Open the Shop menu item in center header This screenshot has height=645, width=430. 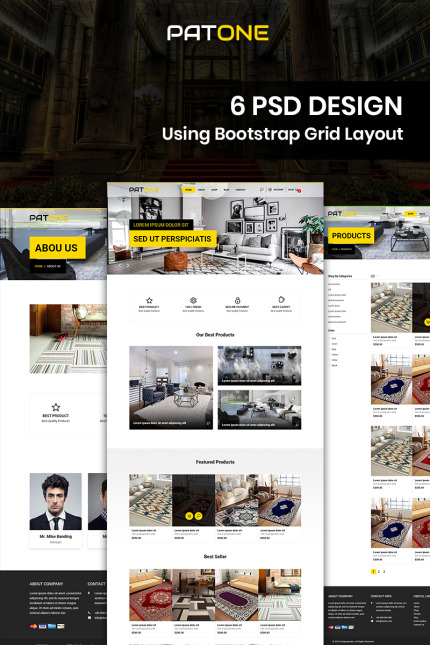click(214, 190)
